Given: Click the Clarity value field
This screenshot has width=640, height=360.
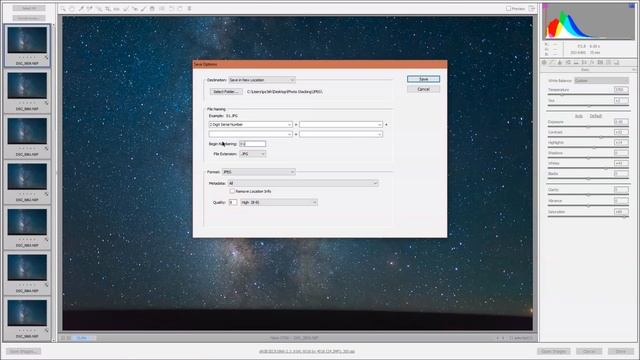Looking at the screenshot, I should click(621, 190).
